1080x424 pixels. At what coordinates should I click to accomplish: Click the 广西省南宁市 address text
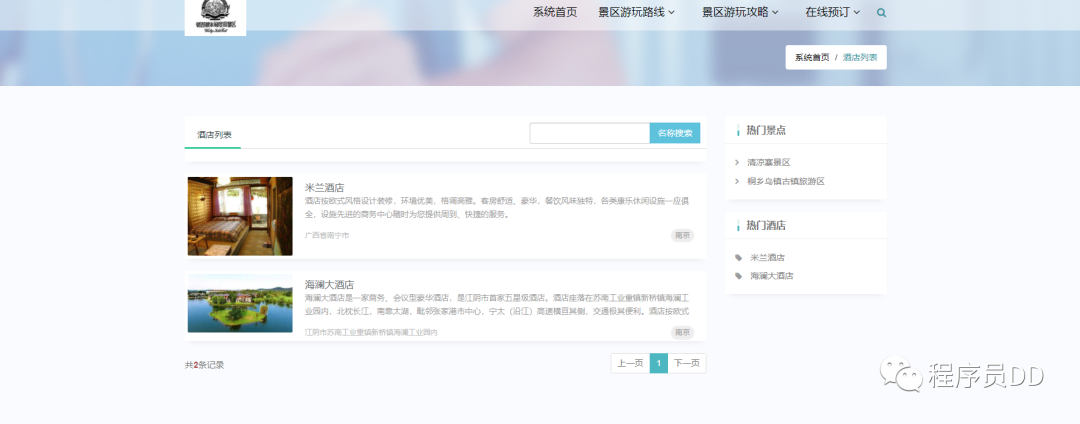327,235
